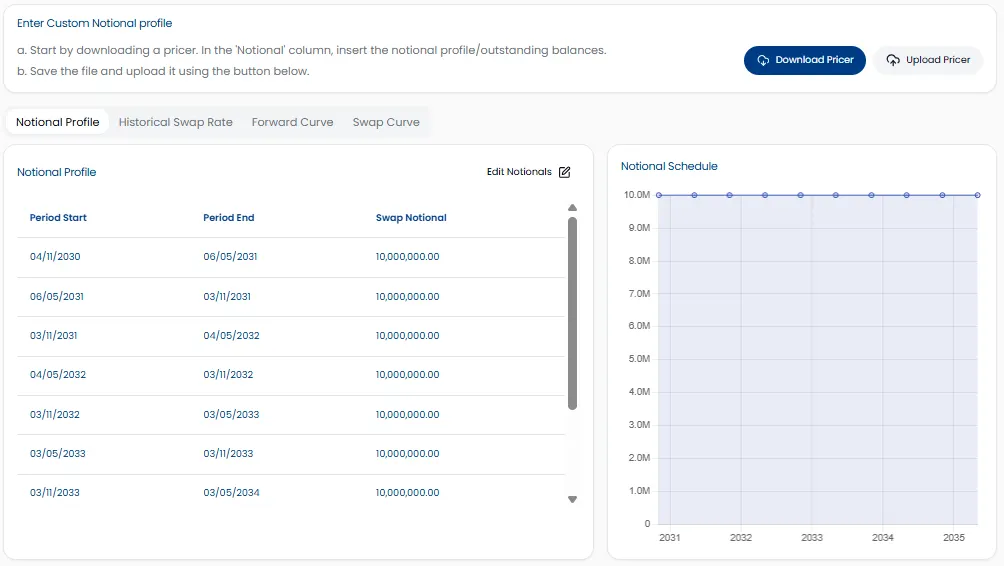Click Swap Notional column header

pos(411,218)
